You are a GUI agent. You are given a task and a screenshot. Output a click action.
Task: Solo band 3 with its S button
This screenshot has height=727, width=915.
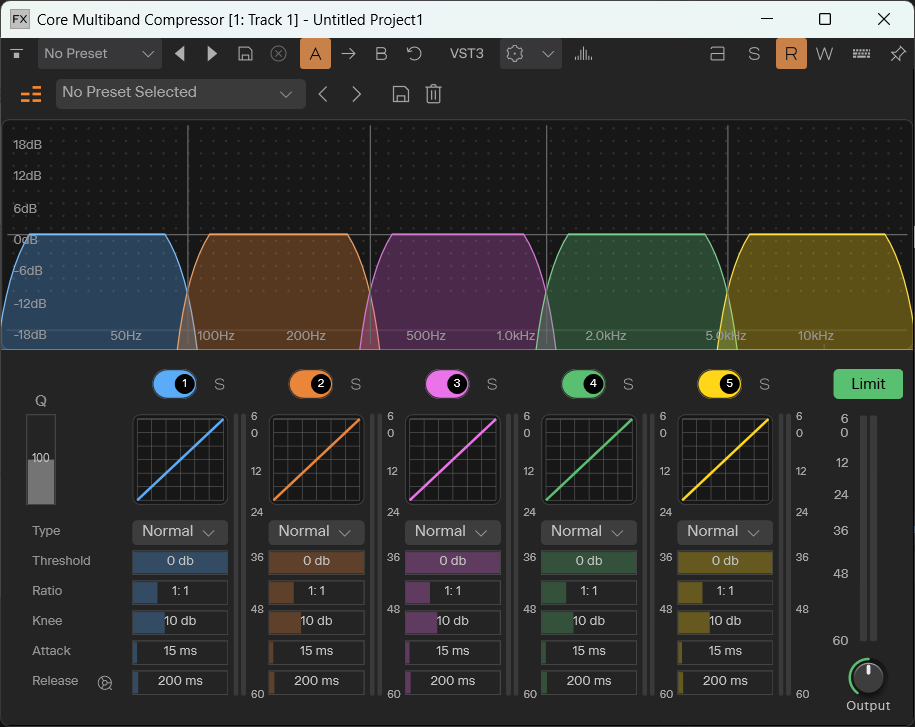point(492,384)
